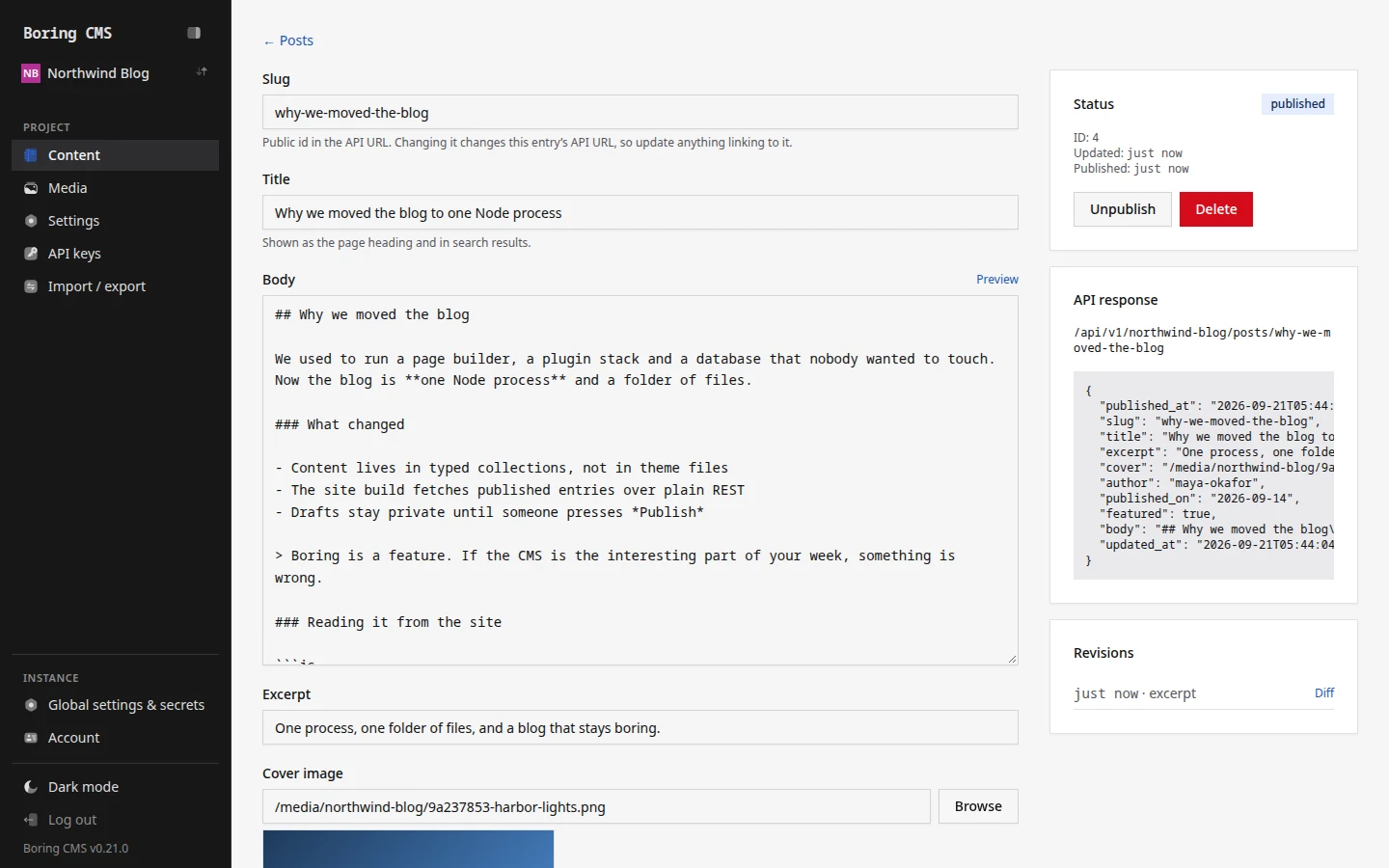Image resolution: width=1389 pixels, height=868 pixels.
Task: Click the Media image icon
Action: pos(31,188)
